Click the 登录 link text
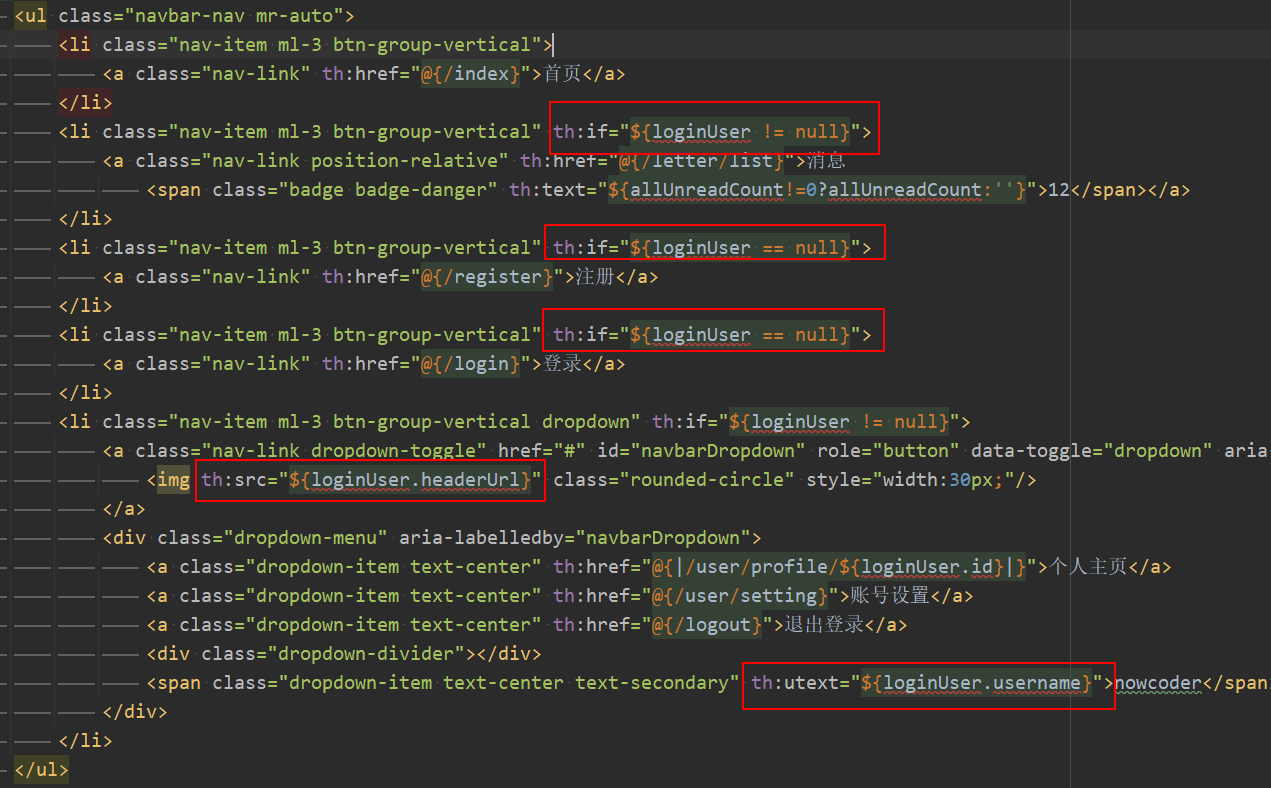The image size is (1271, 788). (x=562, y=363)
